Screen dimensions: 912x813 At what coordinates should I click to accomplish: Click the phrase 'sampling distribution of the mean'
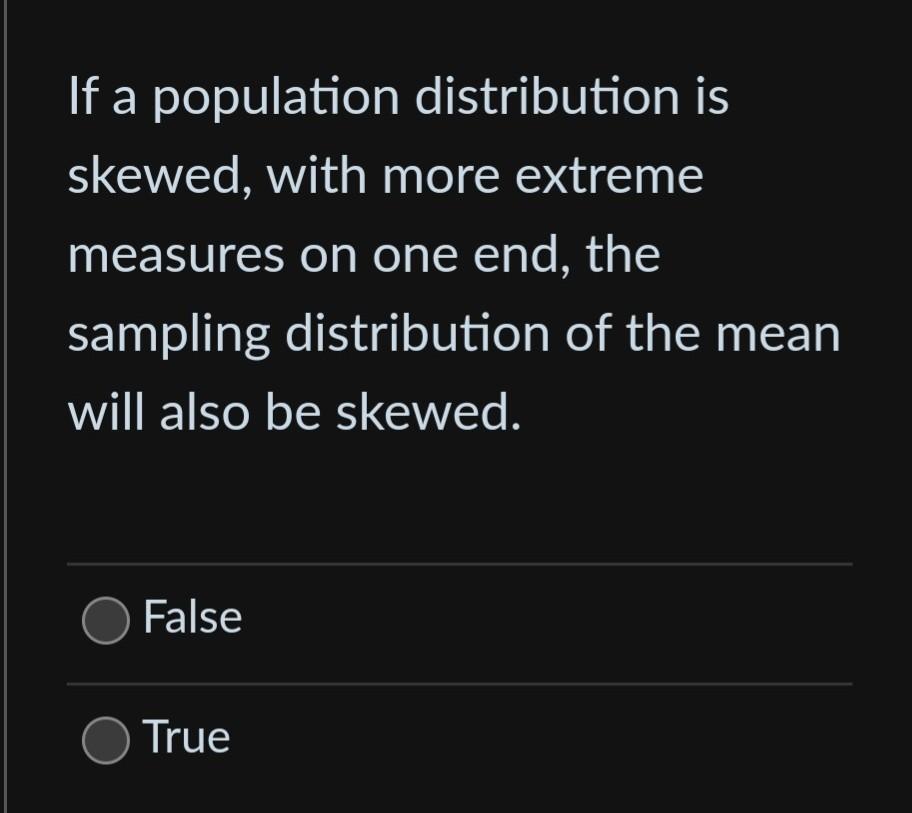[x=455, y=333]
